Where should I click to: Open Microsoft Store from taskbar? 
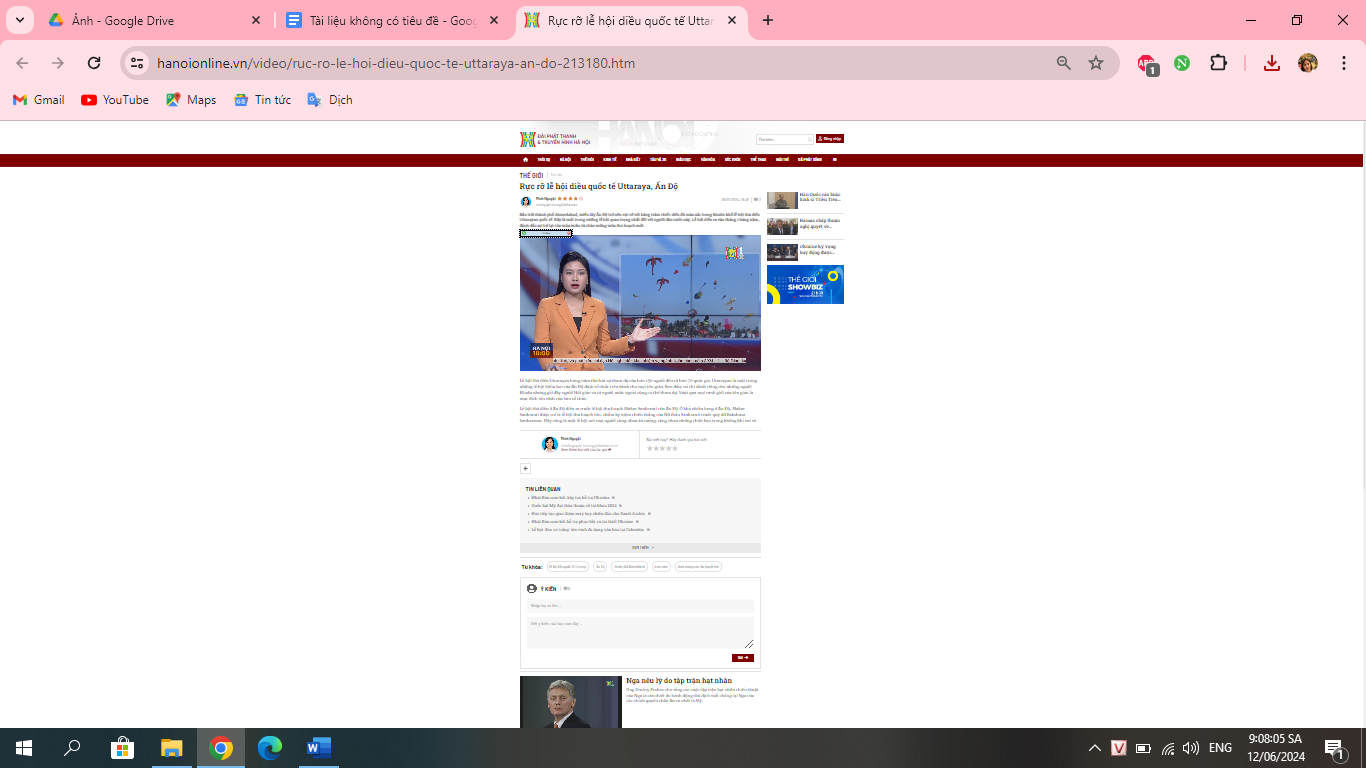point(123,748)
